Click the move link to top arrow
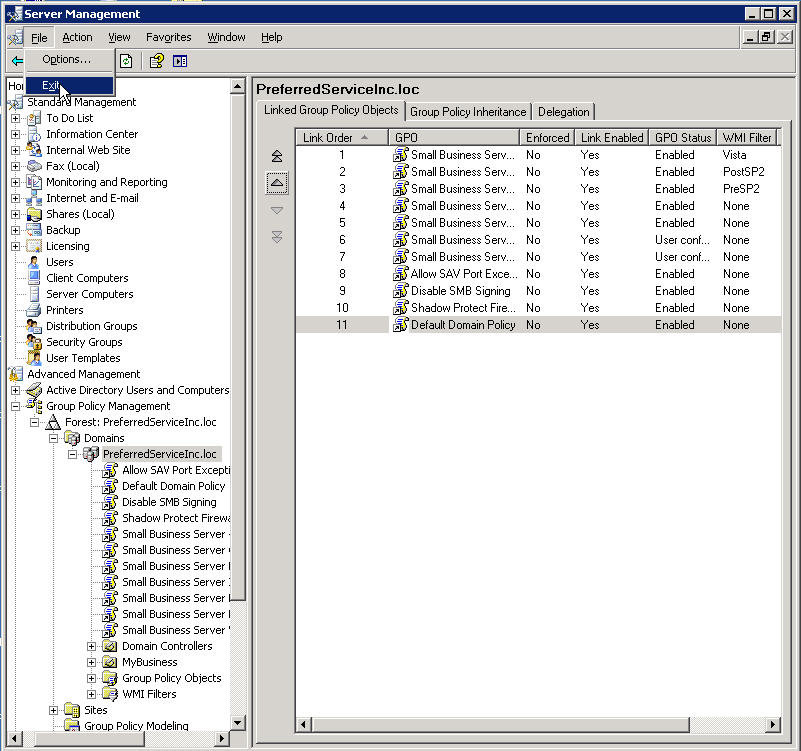 (x=277, y=156)
